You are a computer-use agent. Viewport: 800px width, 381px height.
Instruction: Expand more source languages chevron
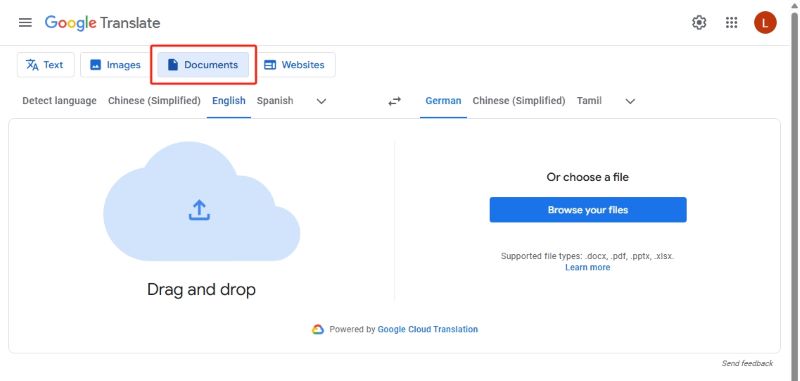tap(321, 101)
